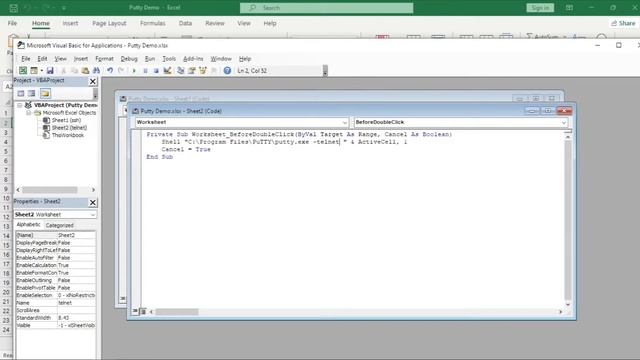
Task: Toggle Design Mode icon in toolbar
Action: (x=167, y=71)
